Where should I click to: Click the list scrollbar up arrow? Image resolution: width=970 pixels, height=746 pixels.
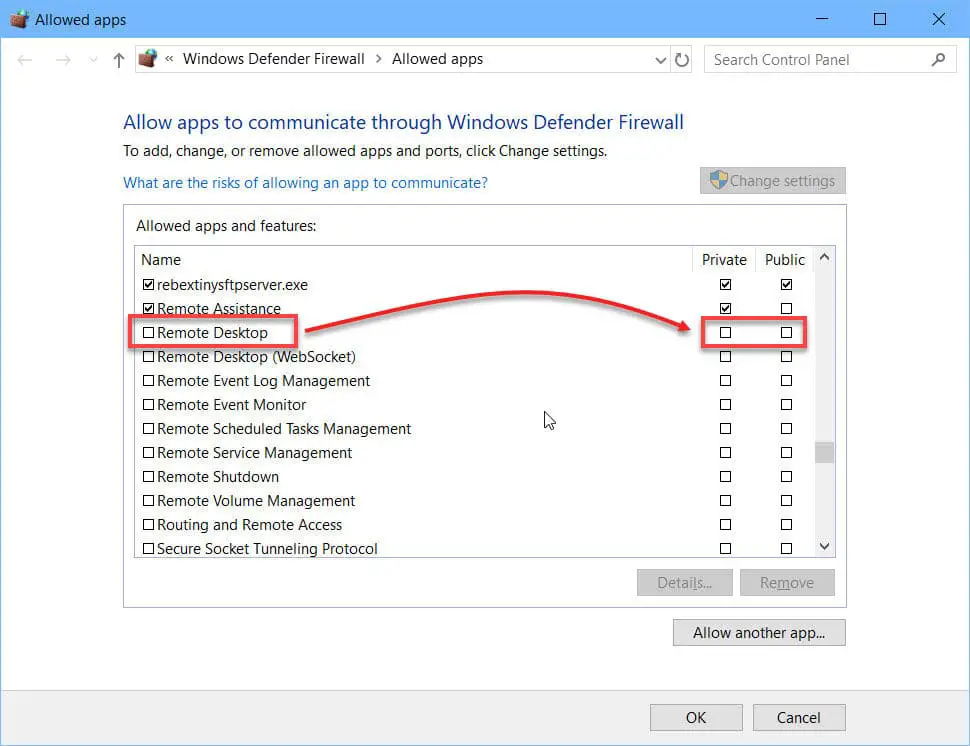pos(824,257)
